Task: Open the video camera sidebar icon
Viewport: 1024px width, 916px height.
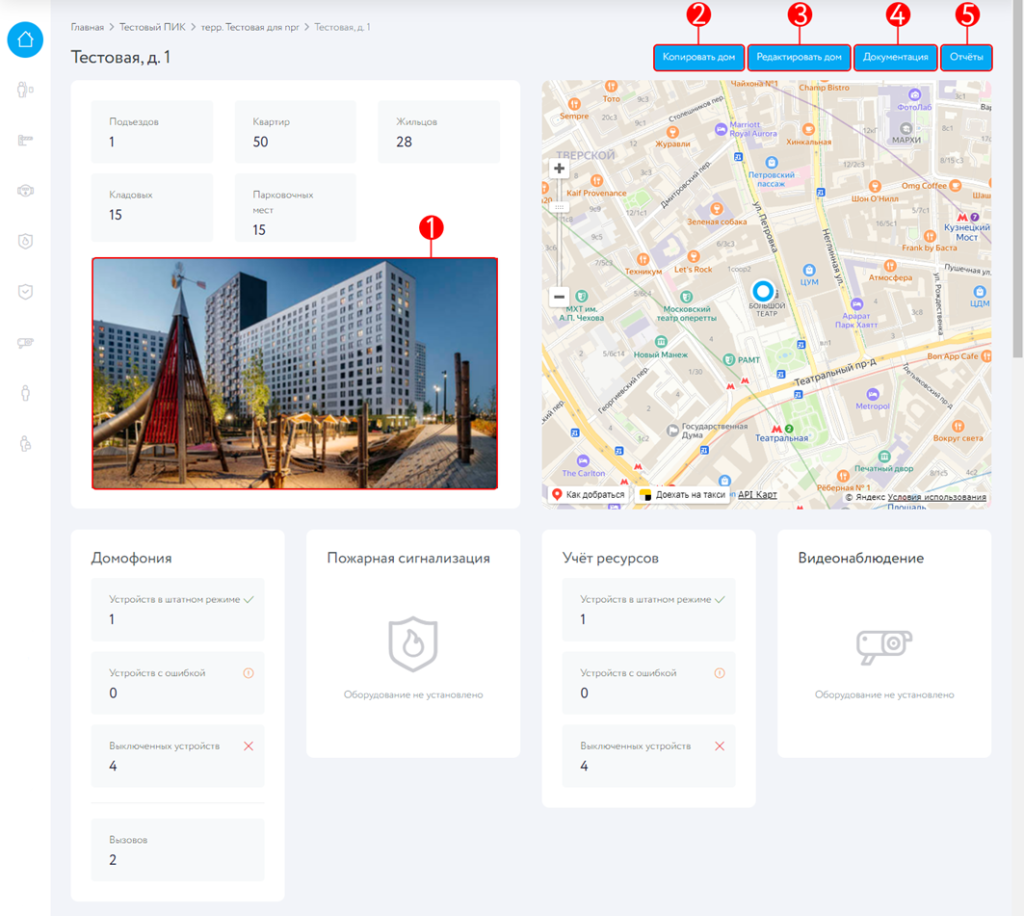Action: point(25,343)
